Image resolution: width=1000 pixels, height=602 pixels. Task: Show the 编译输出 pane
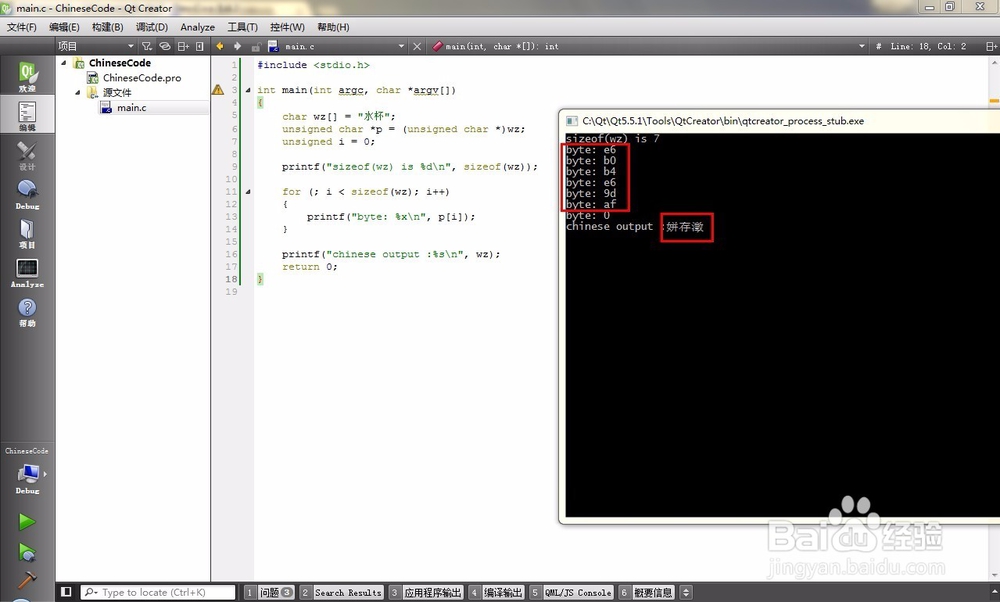[x=496, y=592]
